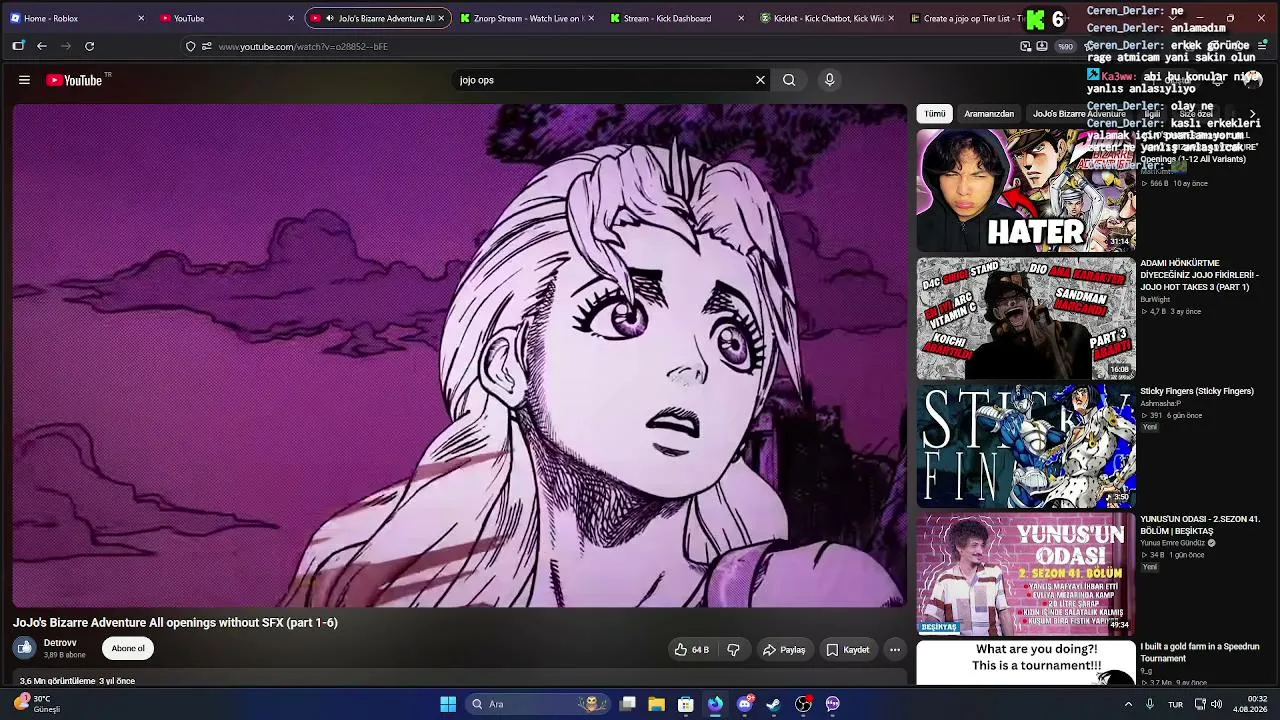Select the 'JoJo's Bizarre Adventure' filter chip

pyautogui.click(x=1079, y=114)
